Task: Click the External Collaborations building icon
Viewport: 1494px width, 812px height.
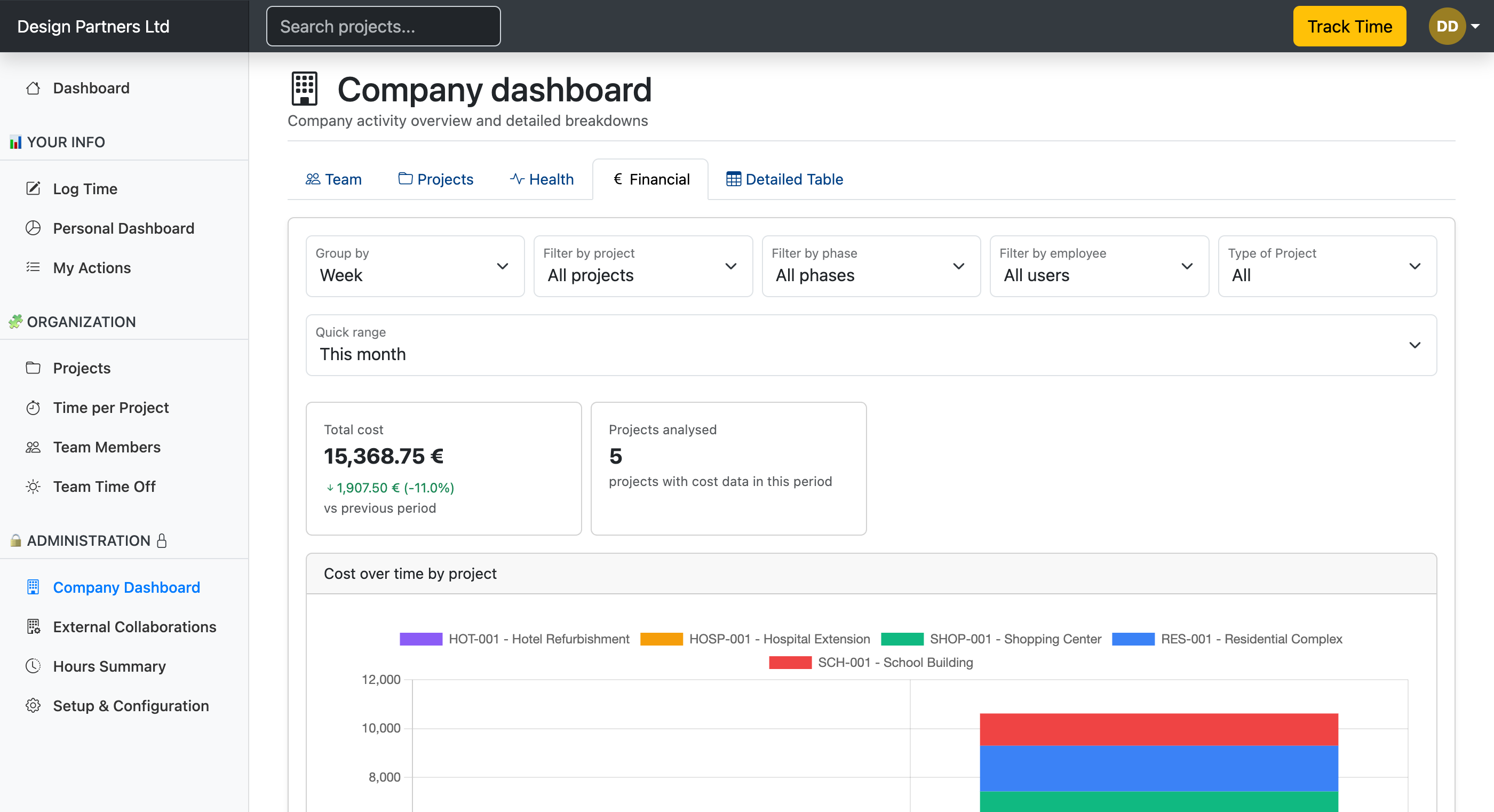Action: click(x=33, y=626)
